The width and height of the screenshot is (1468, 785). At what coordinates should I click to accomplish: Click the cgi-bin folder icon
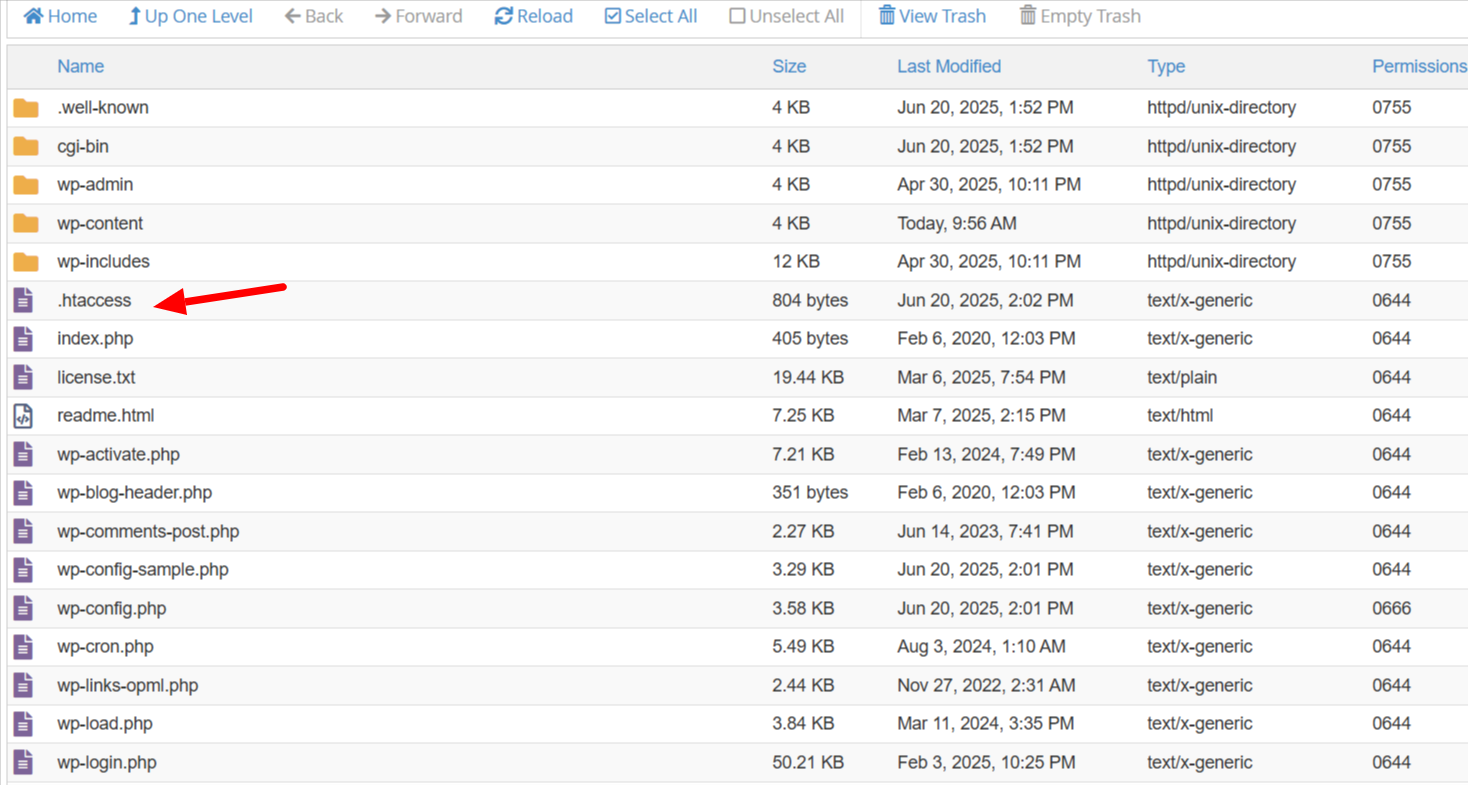click(26, 147)
